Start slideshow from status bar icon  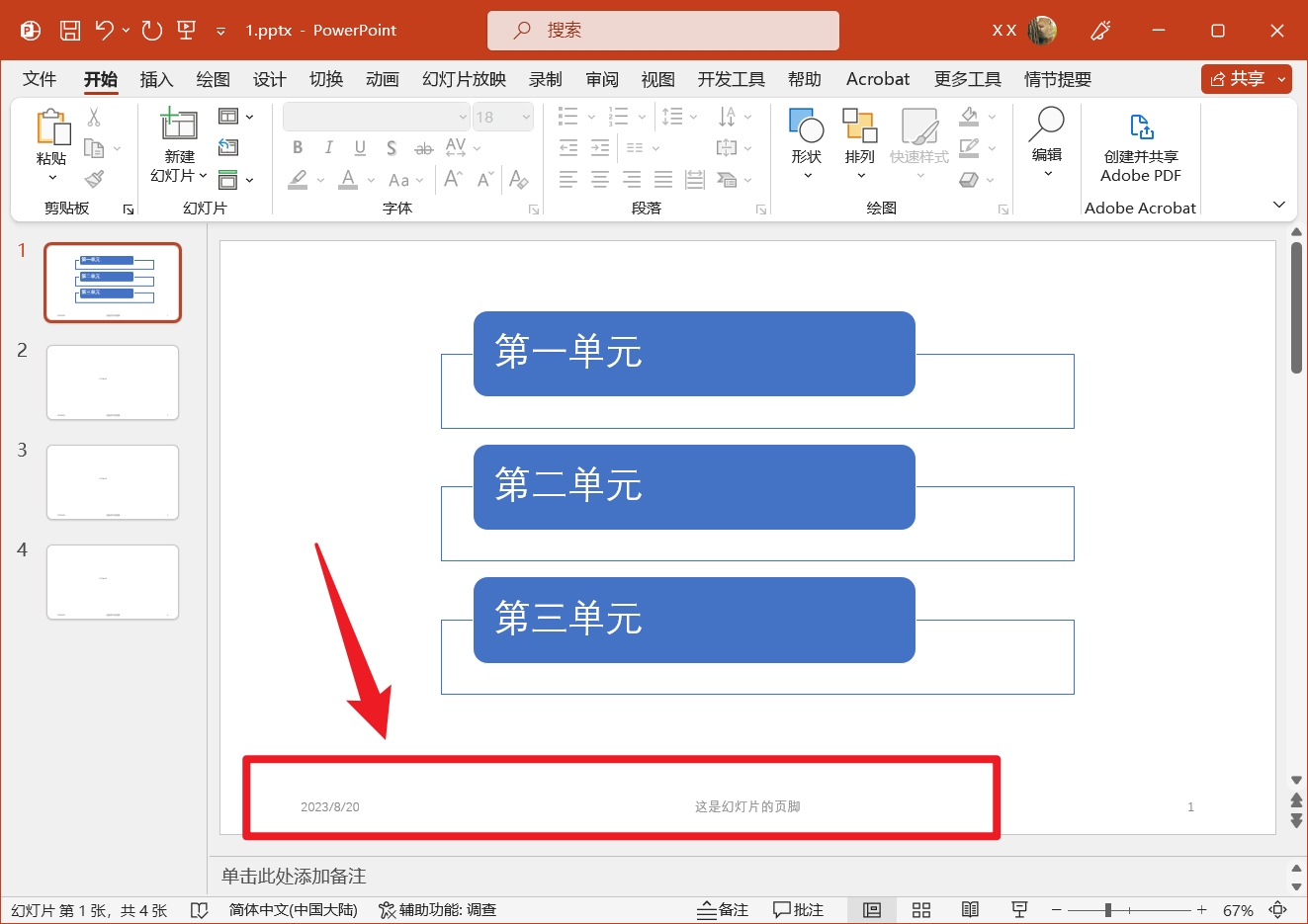click(x=1019, y=910)
